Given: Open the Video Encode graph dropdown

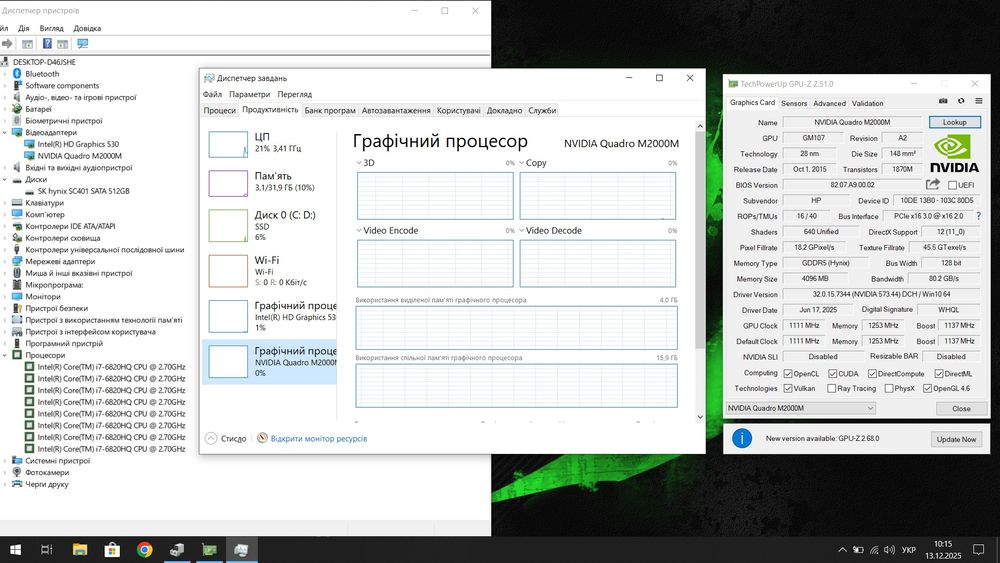Looking at the screenshot, I should pyautogui.click(x=359, y=230).
